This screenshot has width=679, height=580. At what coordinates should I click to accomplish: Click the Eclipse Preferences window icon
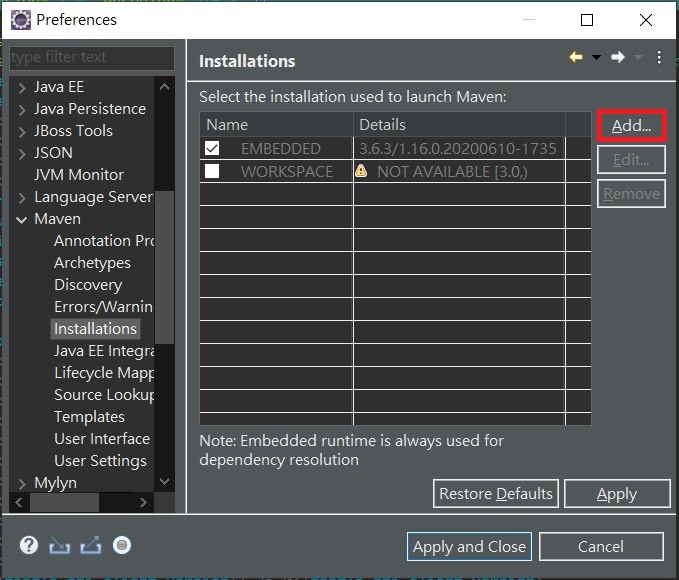tap(21, 20)
